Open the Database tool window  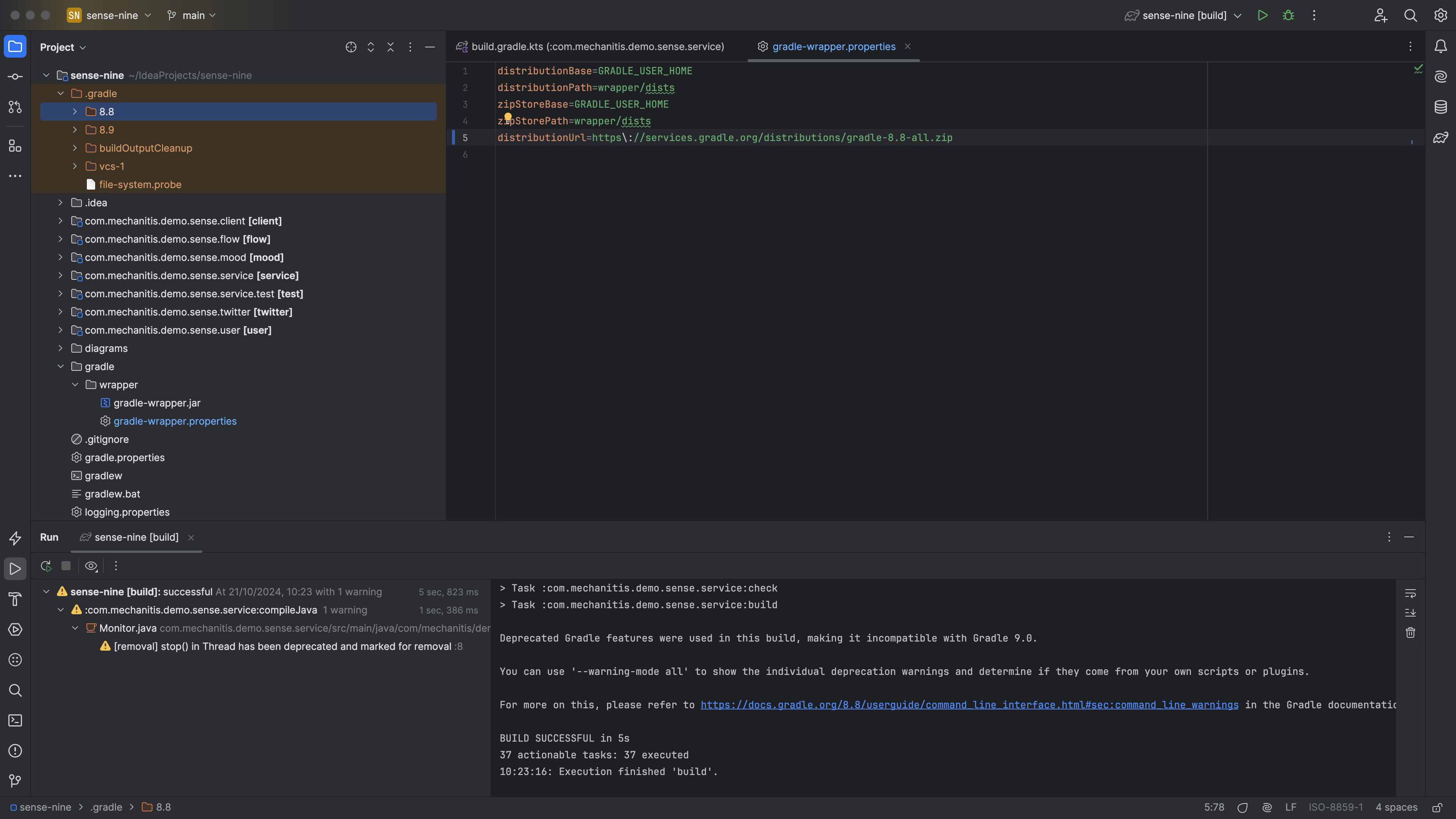1441,107
